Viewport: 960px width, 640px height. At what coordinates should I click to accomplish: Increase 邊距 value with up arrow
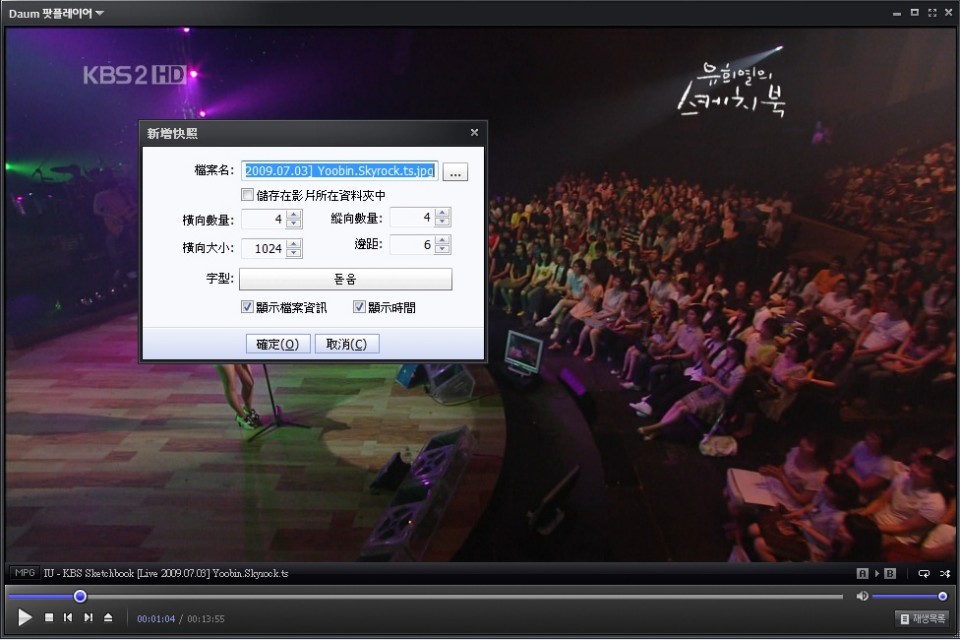[x=443, y=239]
